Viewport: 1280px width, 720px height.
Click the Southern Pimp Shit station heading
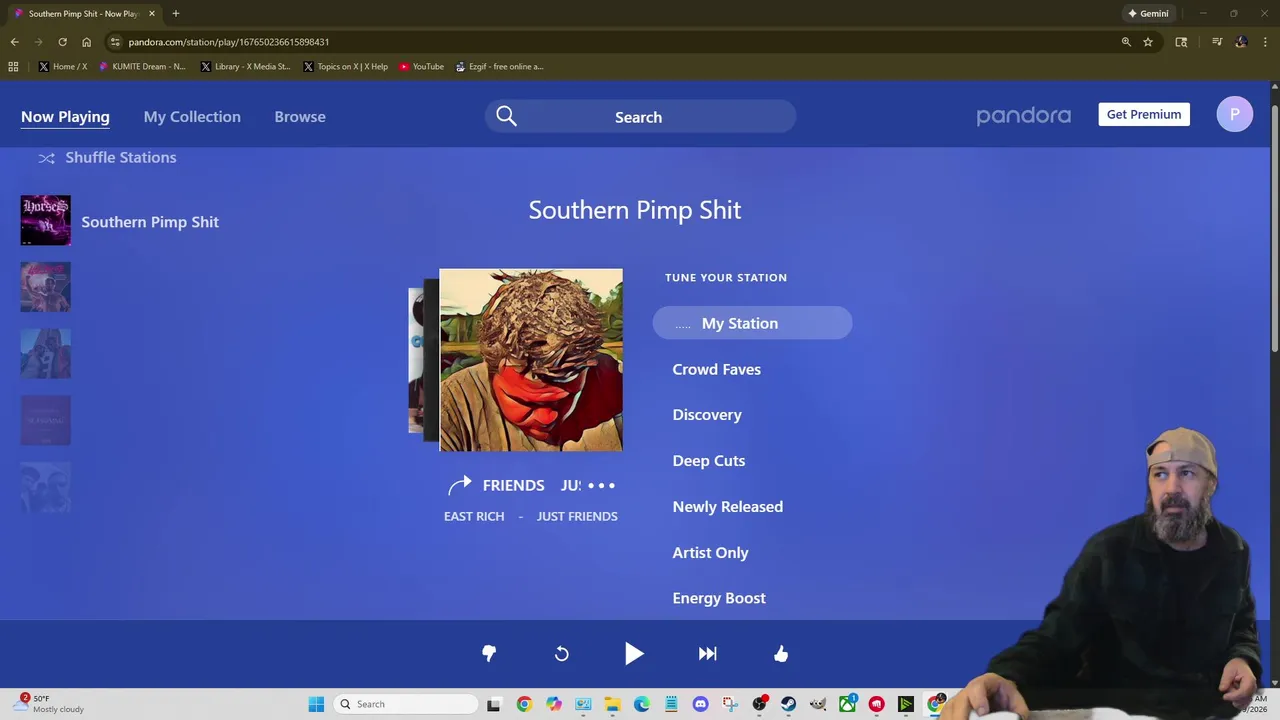click(635, 210)
